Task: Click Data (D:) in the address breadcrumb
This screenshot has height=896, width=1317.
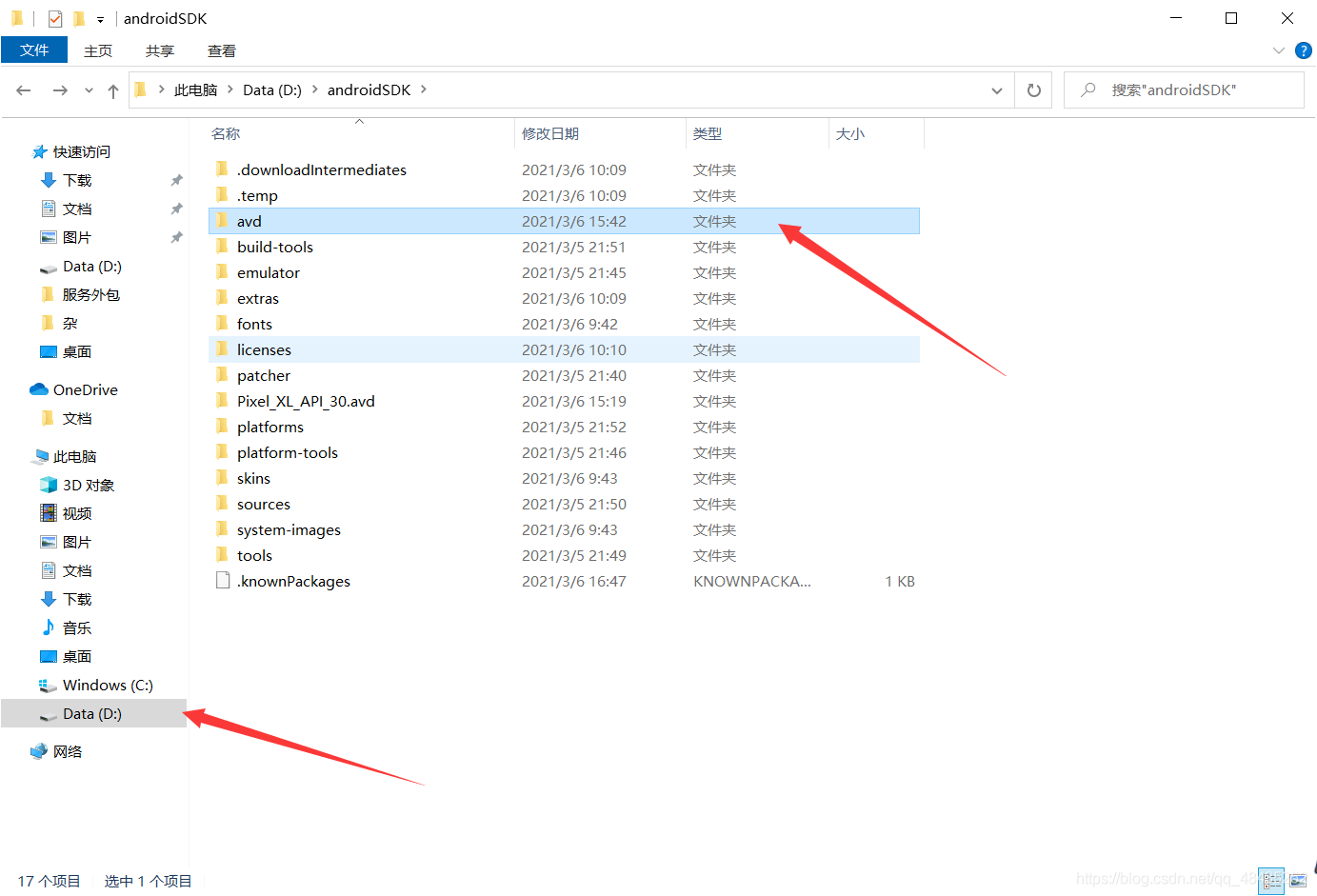Action: (271, 90)
